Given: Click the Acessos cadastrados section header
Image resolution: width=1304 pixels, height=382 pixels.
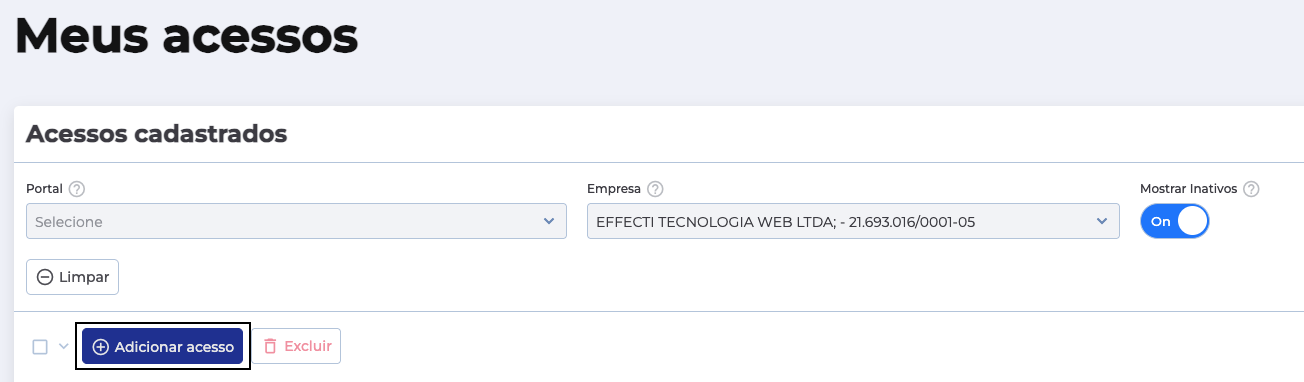Looking at the screenshot, I should click(157, 134).
